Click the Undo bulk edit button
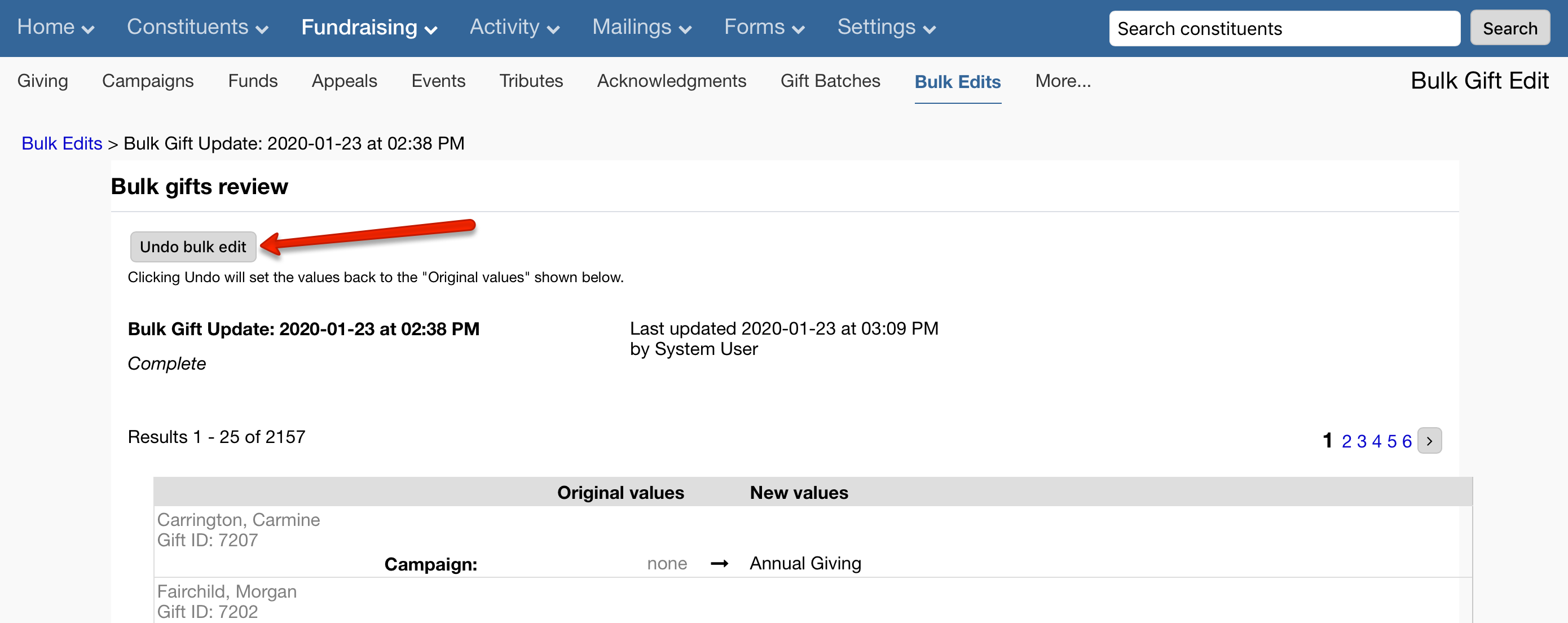Screen dimensions: 1568x623 (193, 247)
